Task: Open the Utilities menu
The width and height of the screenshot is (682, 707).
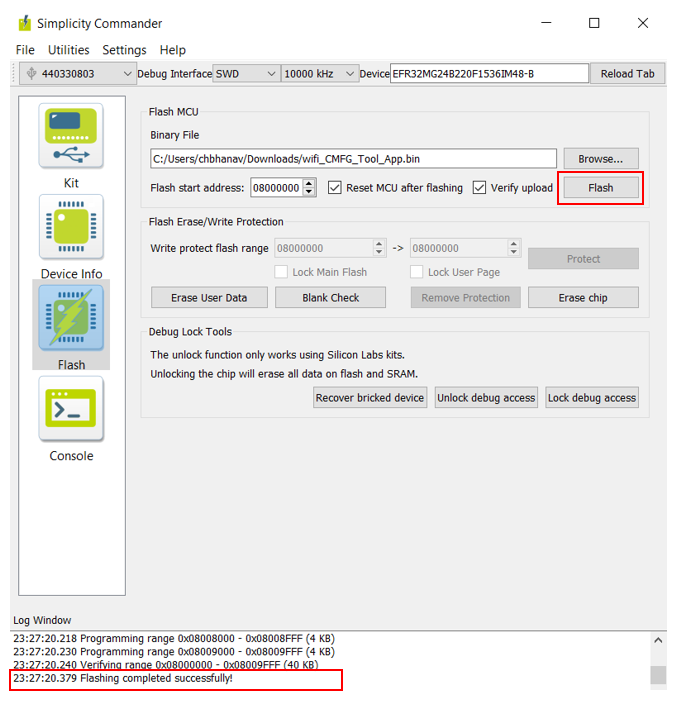Action: pos(69,50)
